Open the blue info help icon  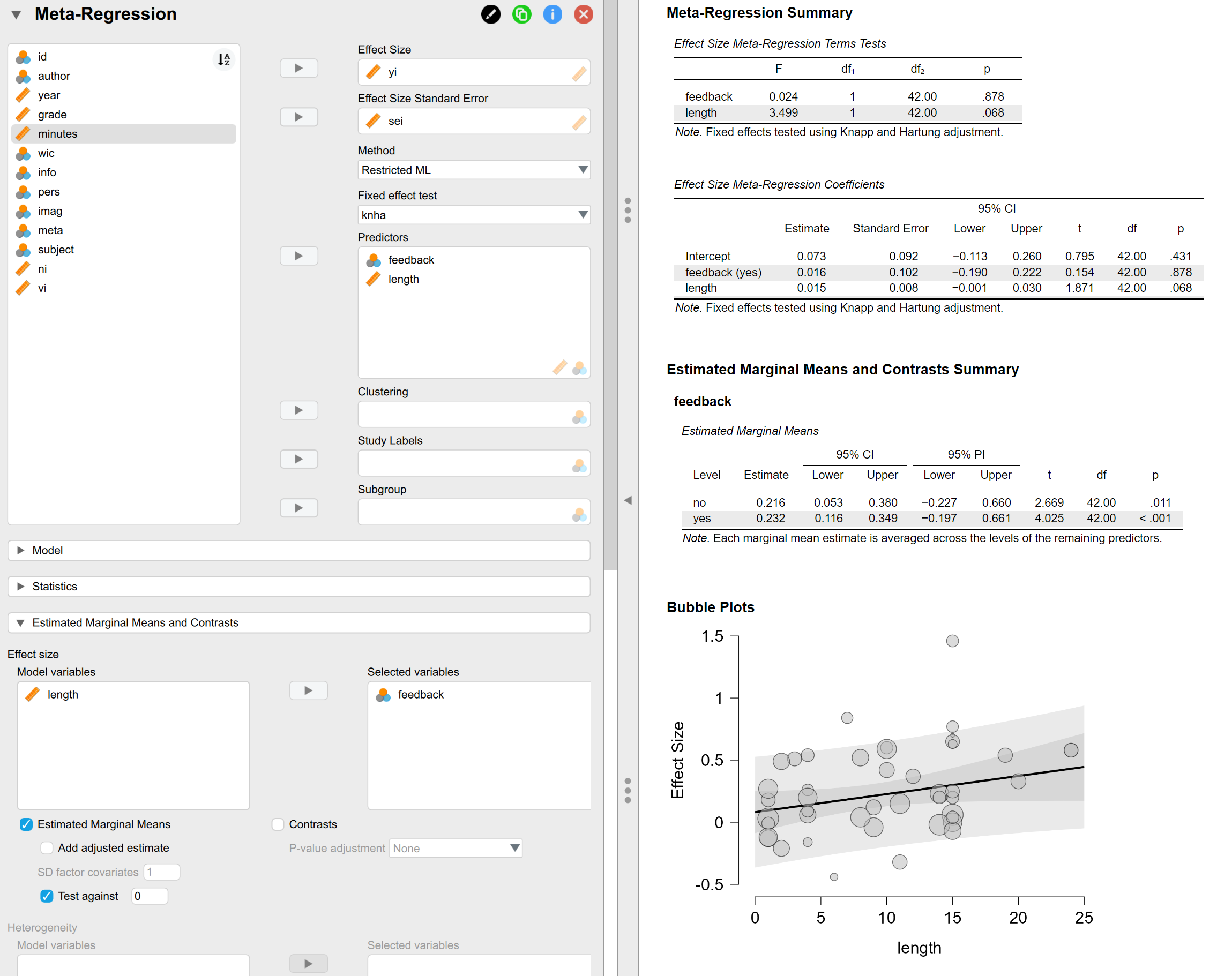click(x=552, y=14)
